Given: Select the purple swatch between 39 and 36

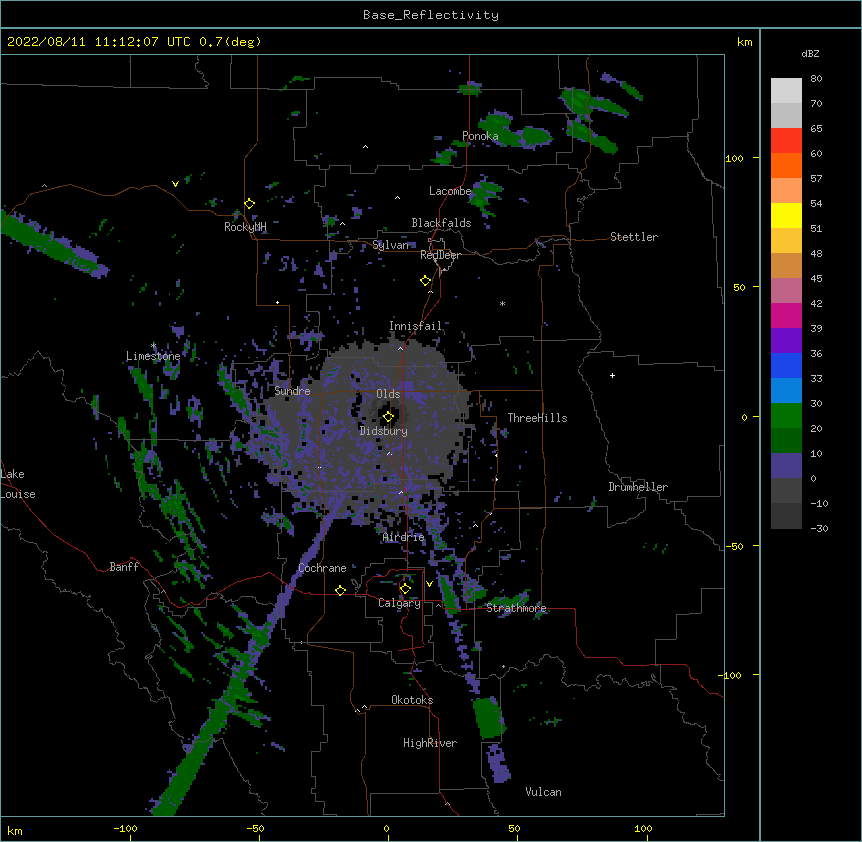Looking at the screenshot, I should coord(786,340).
